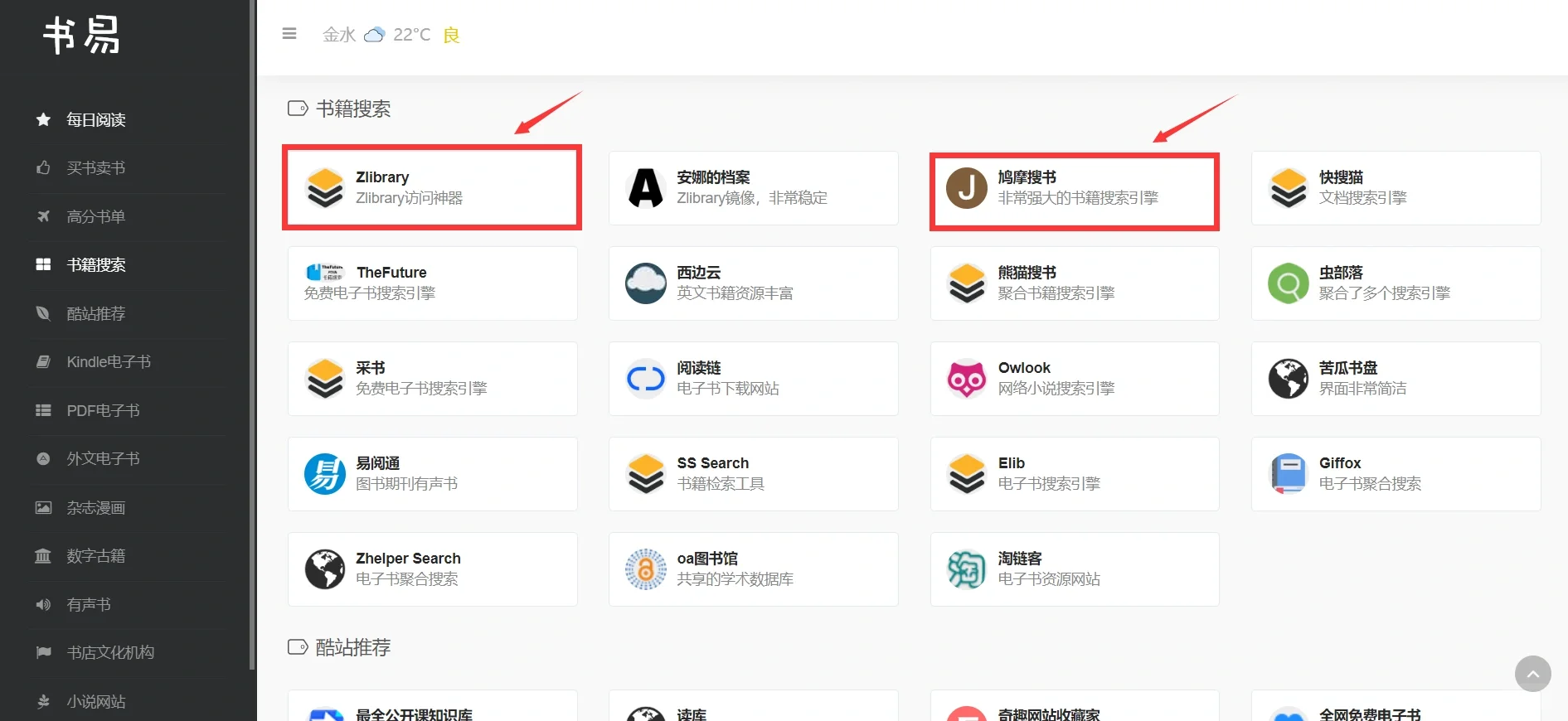Click the weather cloud icon
Viewport: 1568px width, 721px height.
(x=375, y=35)
